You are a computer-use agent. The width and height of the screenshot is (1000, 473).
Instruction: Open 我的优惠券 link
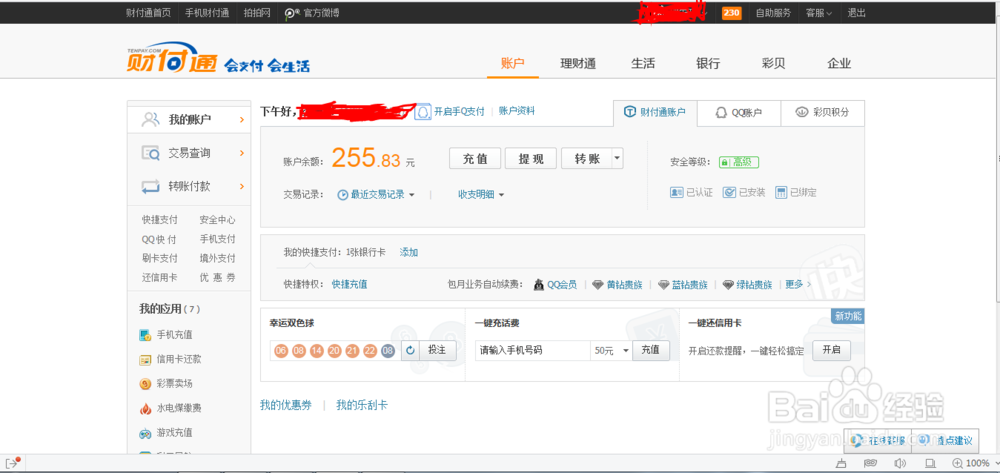[286, 405]
